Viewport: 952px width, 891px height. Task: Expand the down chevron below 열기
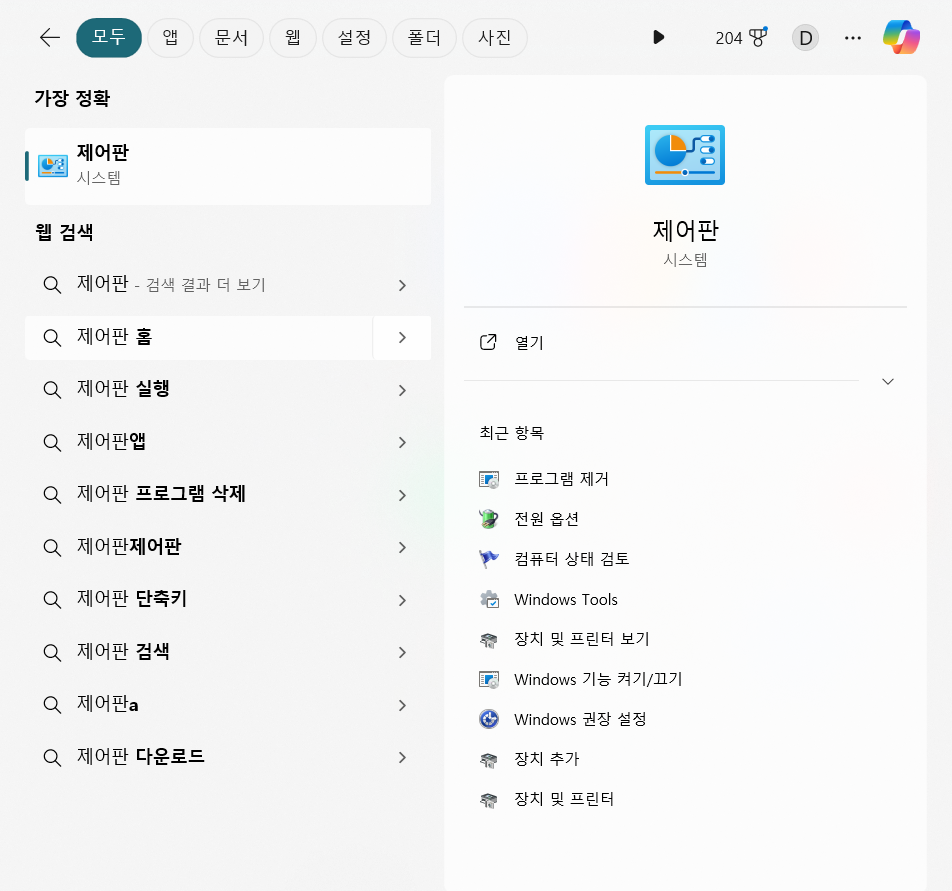887,381
